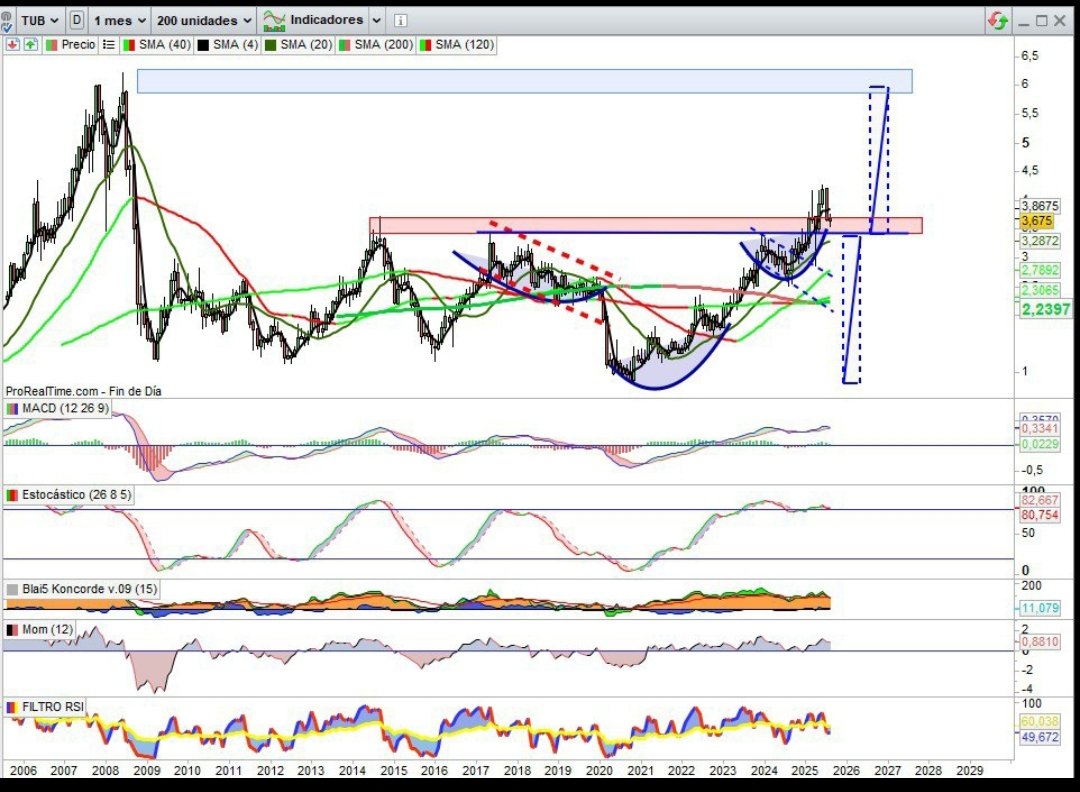Viewport: 1080px width, 792px height.
Task: Click the 3,2872 SMA value label
Action: coord(1039,241)
